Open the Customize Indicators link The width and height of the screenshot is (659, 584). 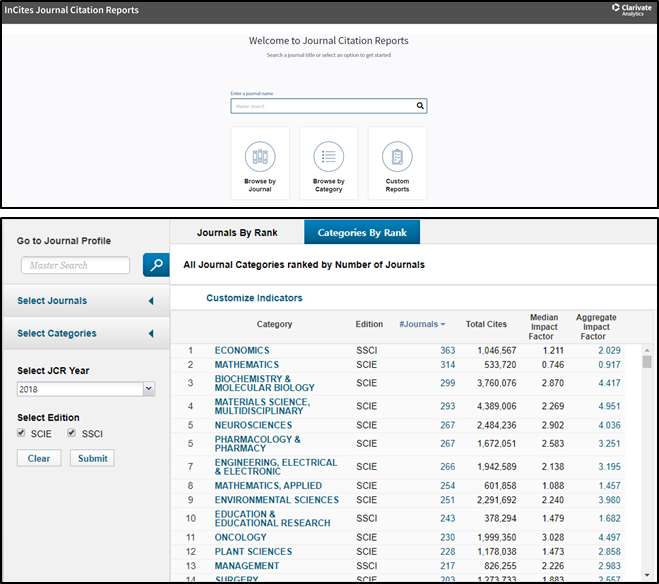pos(254,298)
